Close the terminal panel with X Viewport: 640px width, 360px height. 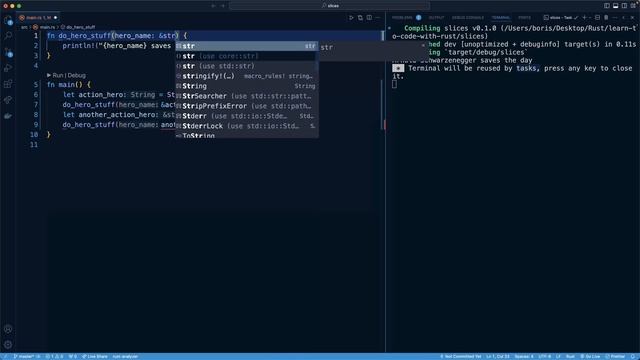point(632,18)
